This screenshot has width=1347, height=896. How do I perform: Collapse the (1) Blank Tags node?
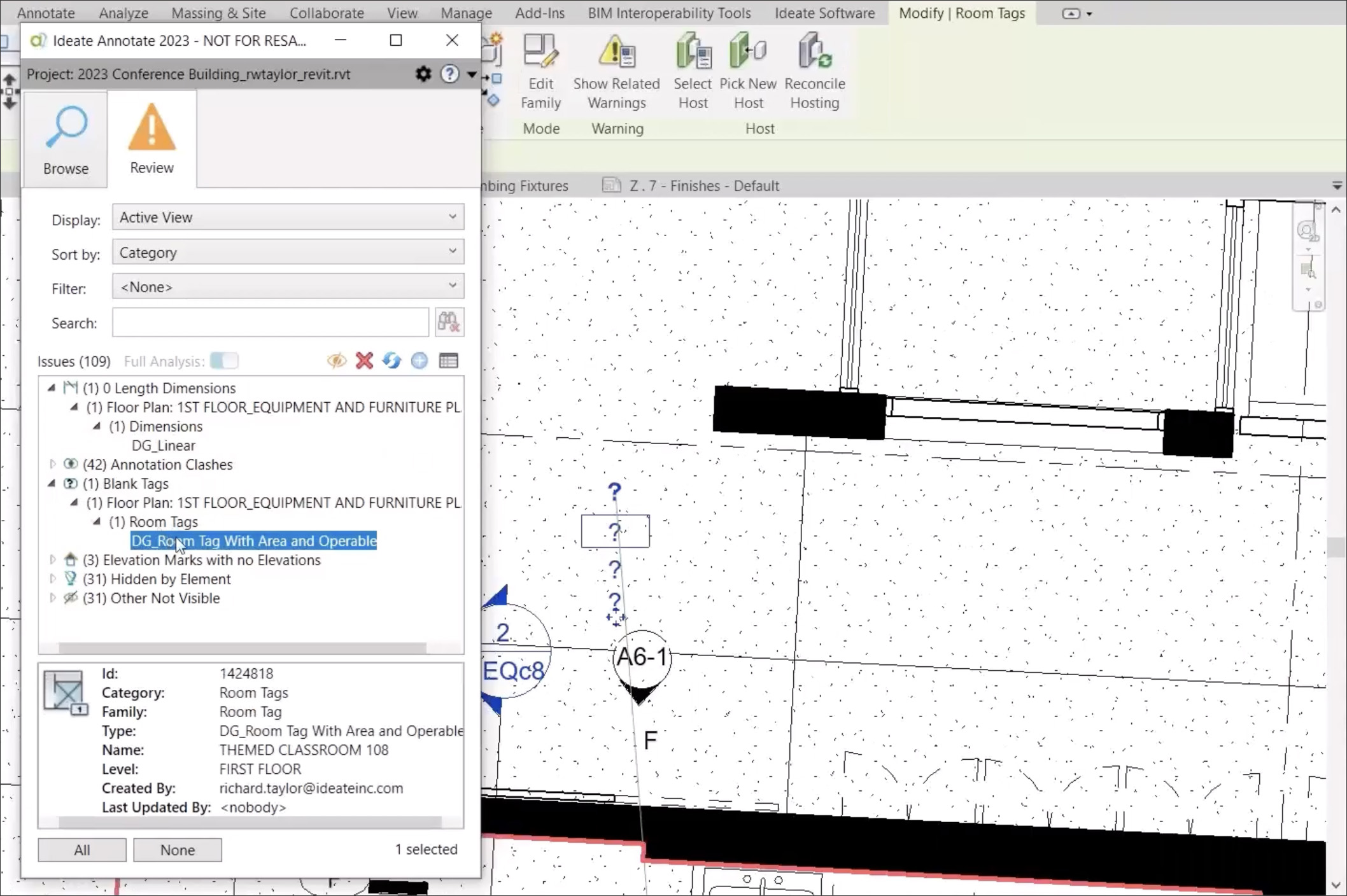click(52, 483)
